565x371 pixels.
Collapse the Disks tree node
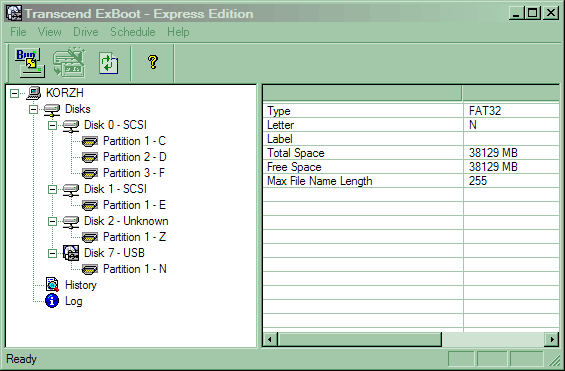click(x=34, y=109)
